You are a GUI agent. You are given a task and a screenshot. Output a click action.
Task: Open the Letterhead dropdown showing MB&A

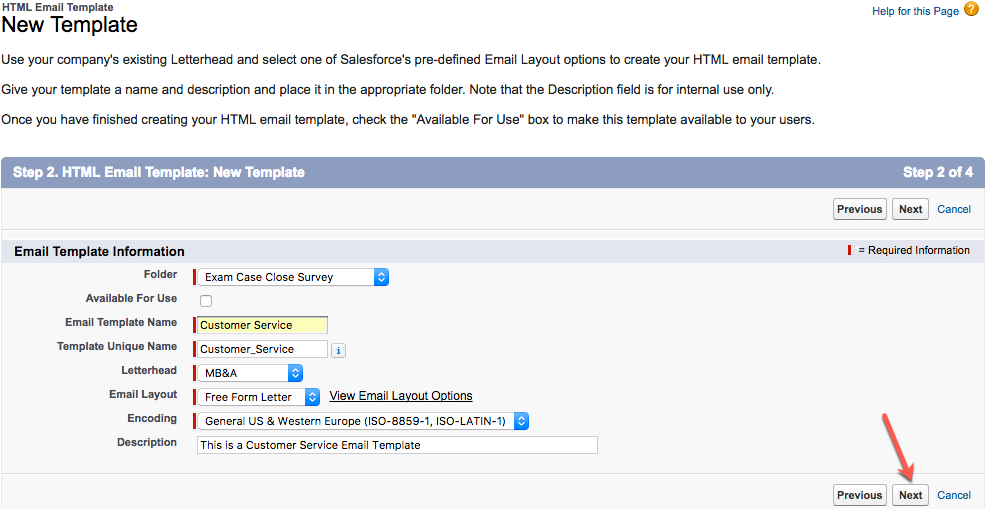point(250,373)
